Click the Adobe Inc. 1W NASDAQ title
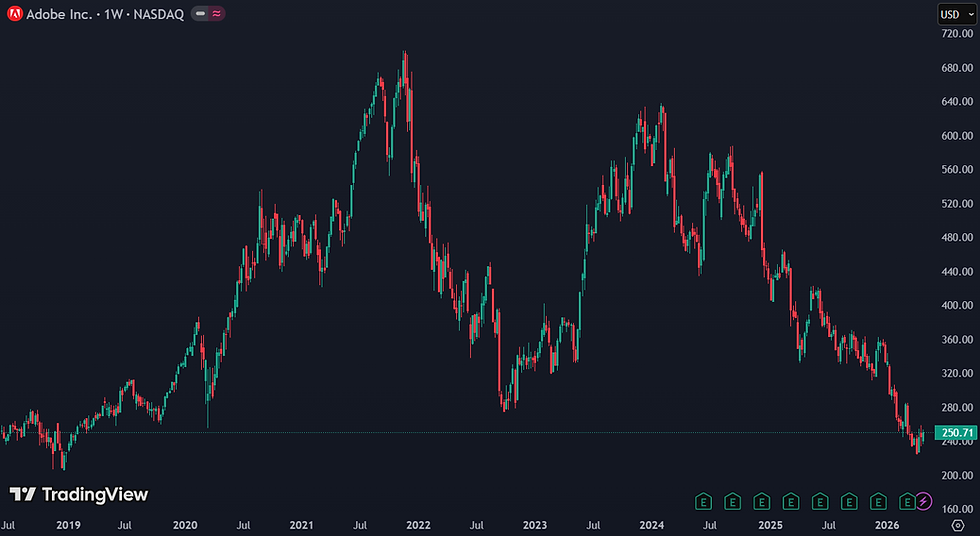The image size is (980, 536). (x=105, y=14)
